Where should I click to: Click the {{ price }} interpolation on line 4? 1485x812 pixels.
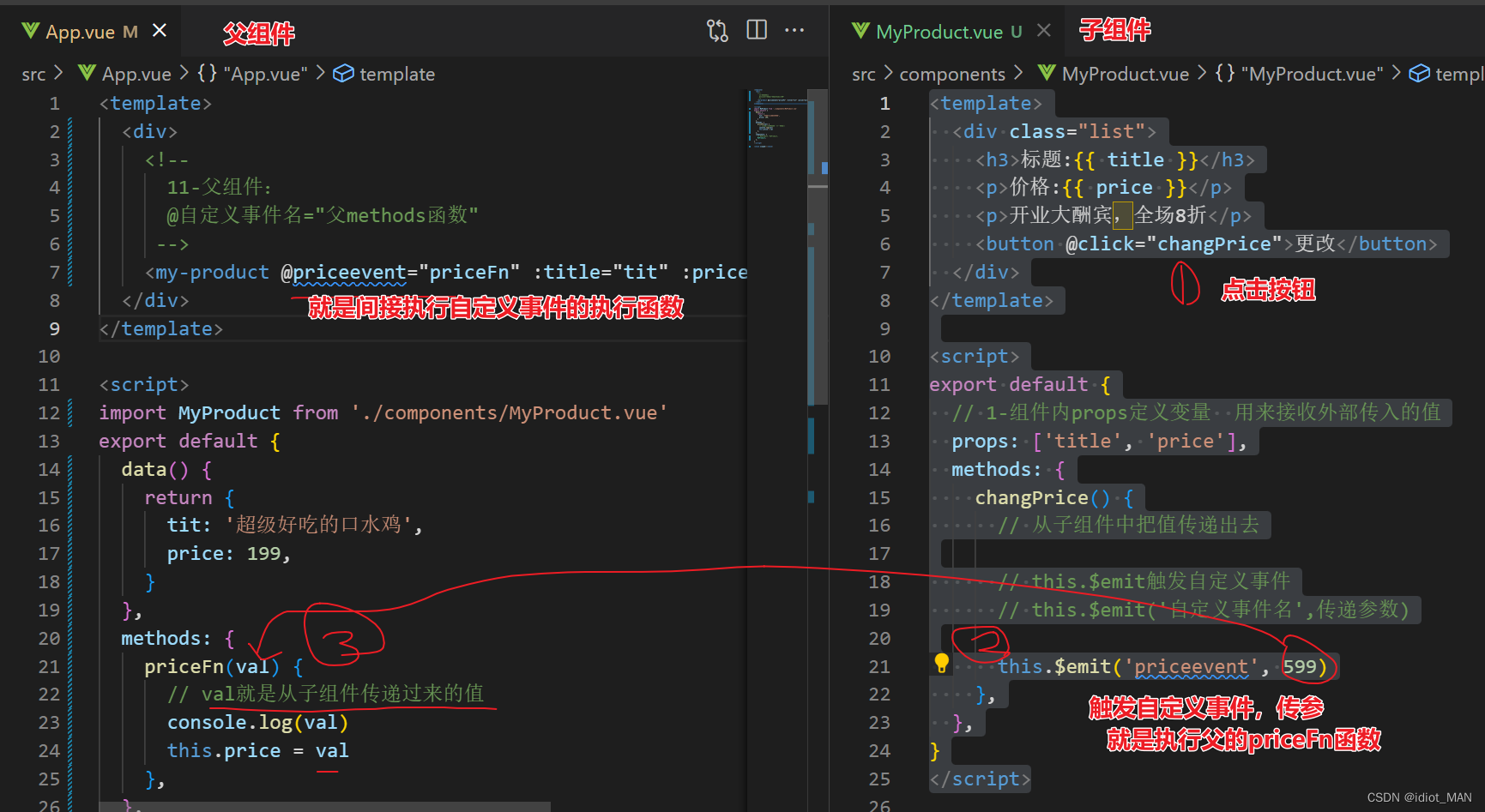(1124, 188)
